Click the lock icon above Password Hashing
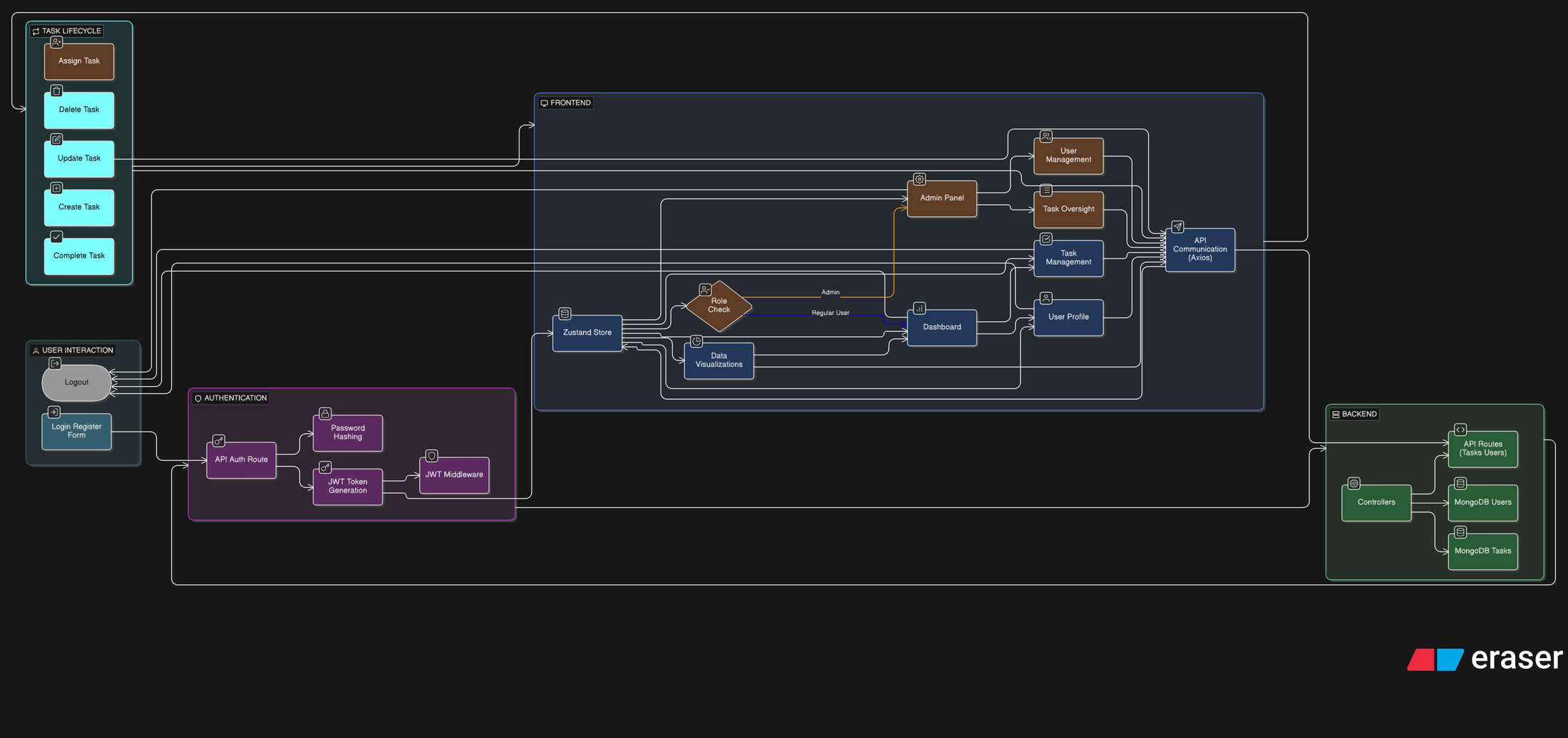The height and width of the screenshot is (738, 1568). (x=325, y=413)
